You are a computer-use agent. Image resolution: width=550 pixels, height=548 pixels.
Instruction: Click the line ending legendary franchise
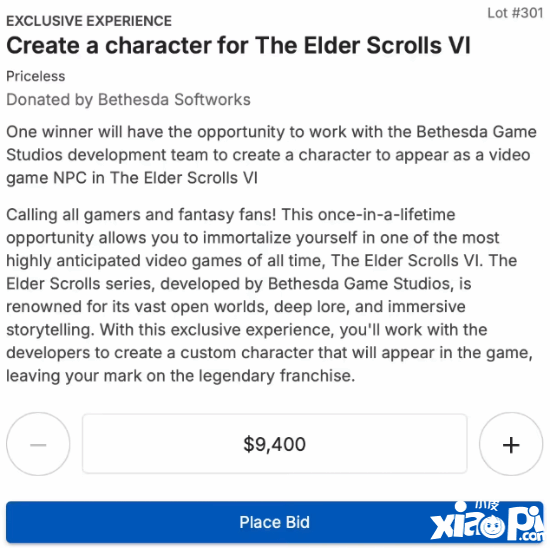click(x=181, y=376)
